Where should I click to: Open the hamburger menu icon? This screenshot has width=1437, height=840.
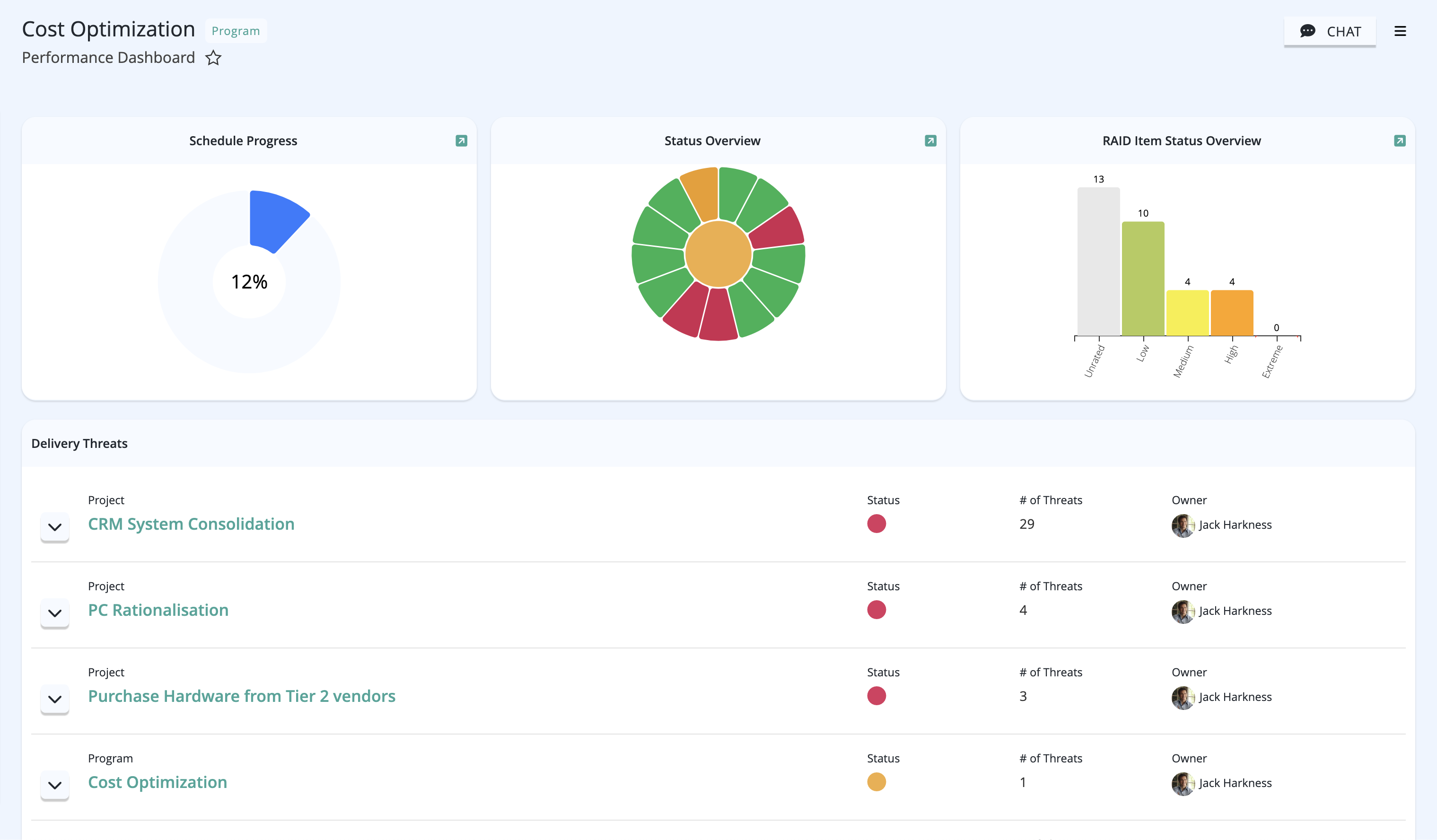1400,31
